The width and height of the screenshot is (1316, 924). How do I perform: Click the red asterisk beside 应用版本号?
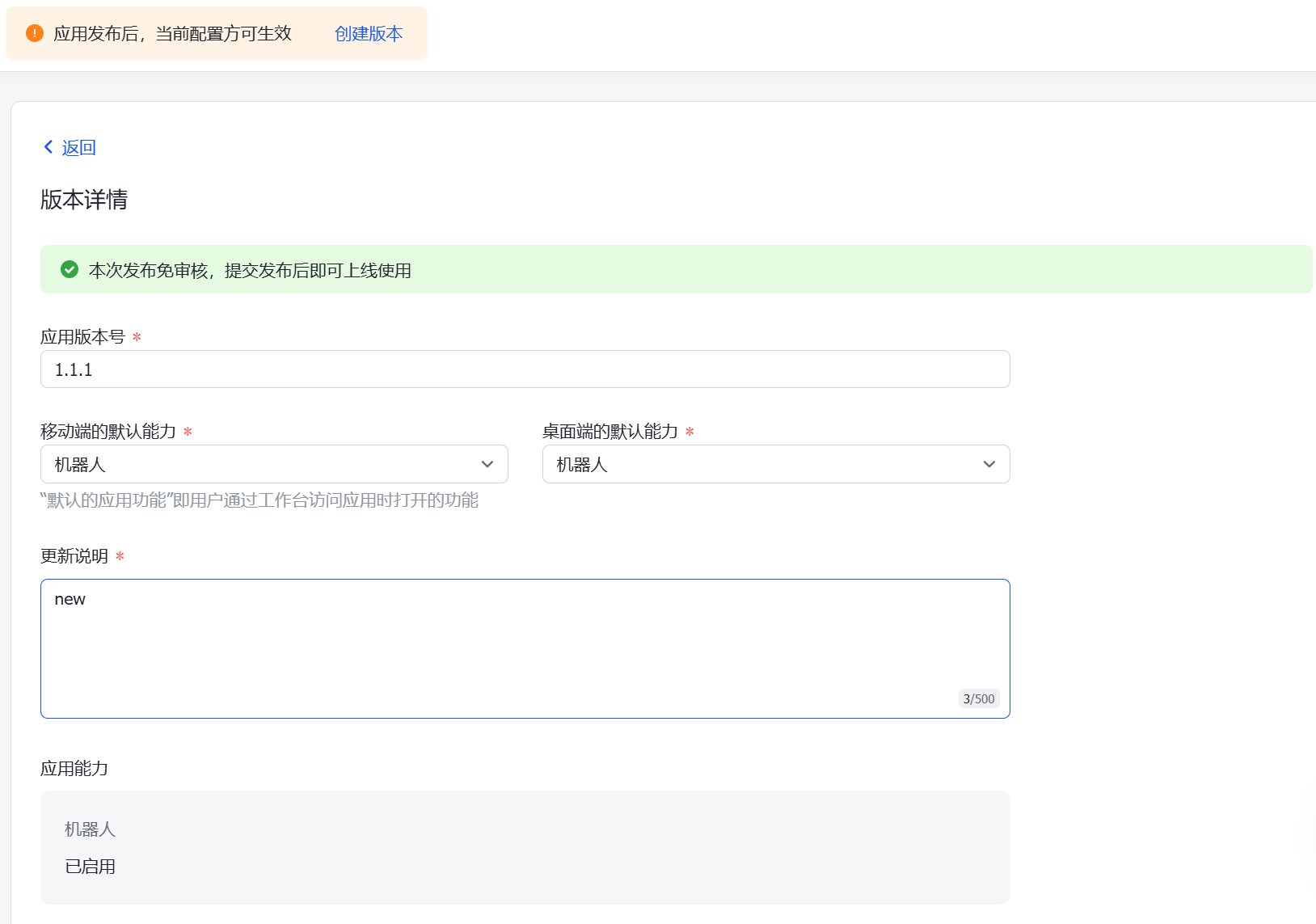(137, 337)
